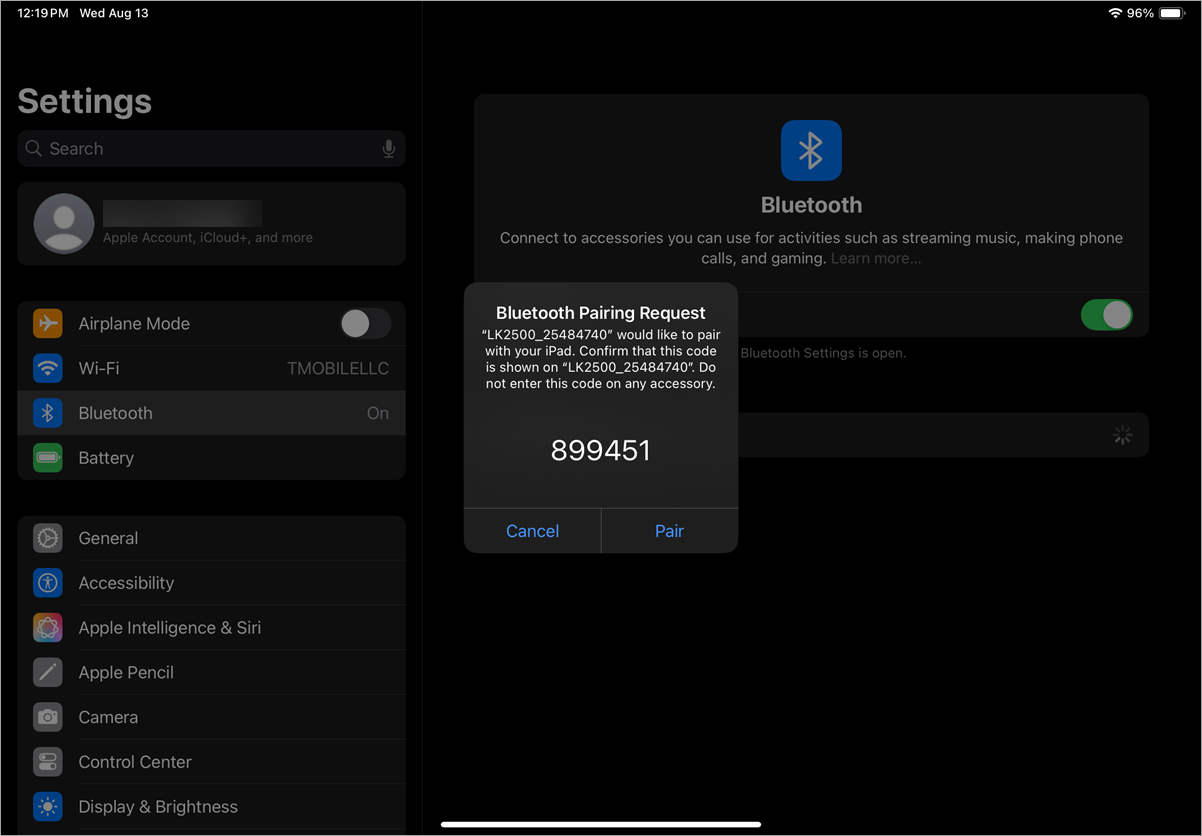Tap the Bluetooth Pairing Request title
The width and height of the screenshot is (1202, 836).
[601, 313]
